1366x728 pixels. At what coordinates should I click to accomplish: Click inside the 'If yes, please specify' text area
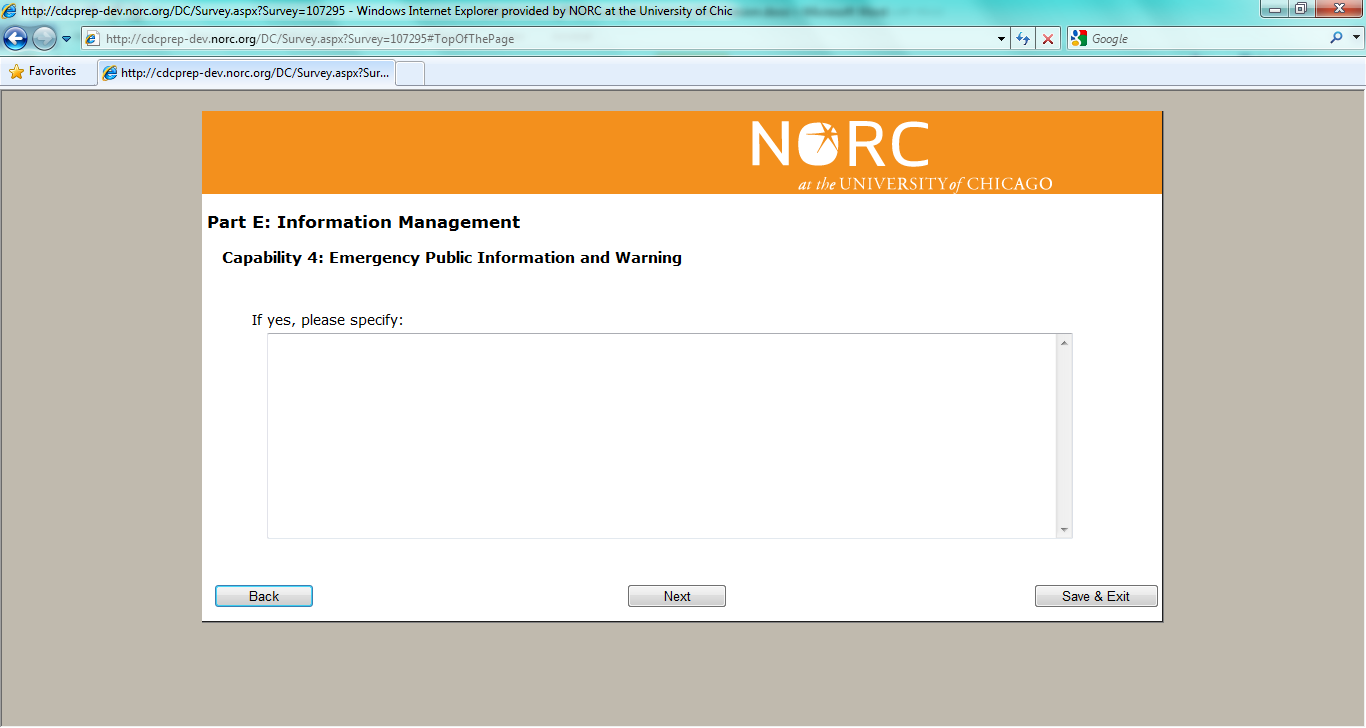(x=662, y=436)
